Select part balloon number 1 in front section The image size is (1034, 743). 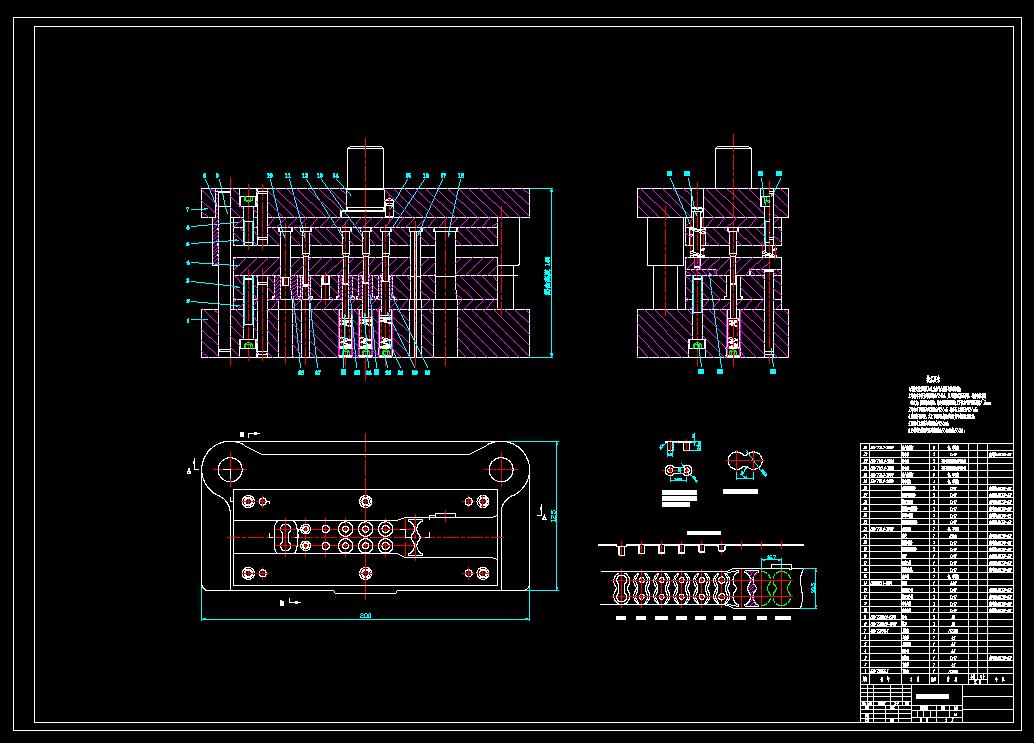point(188,321)
